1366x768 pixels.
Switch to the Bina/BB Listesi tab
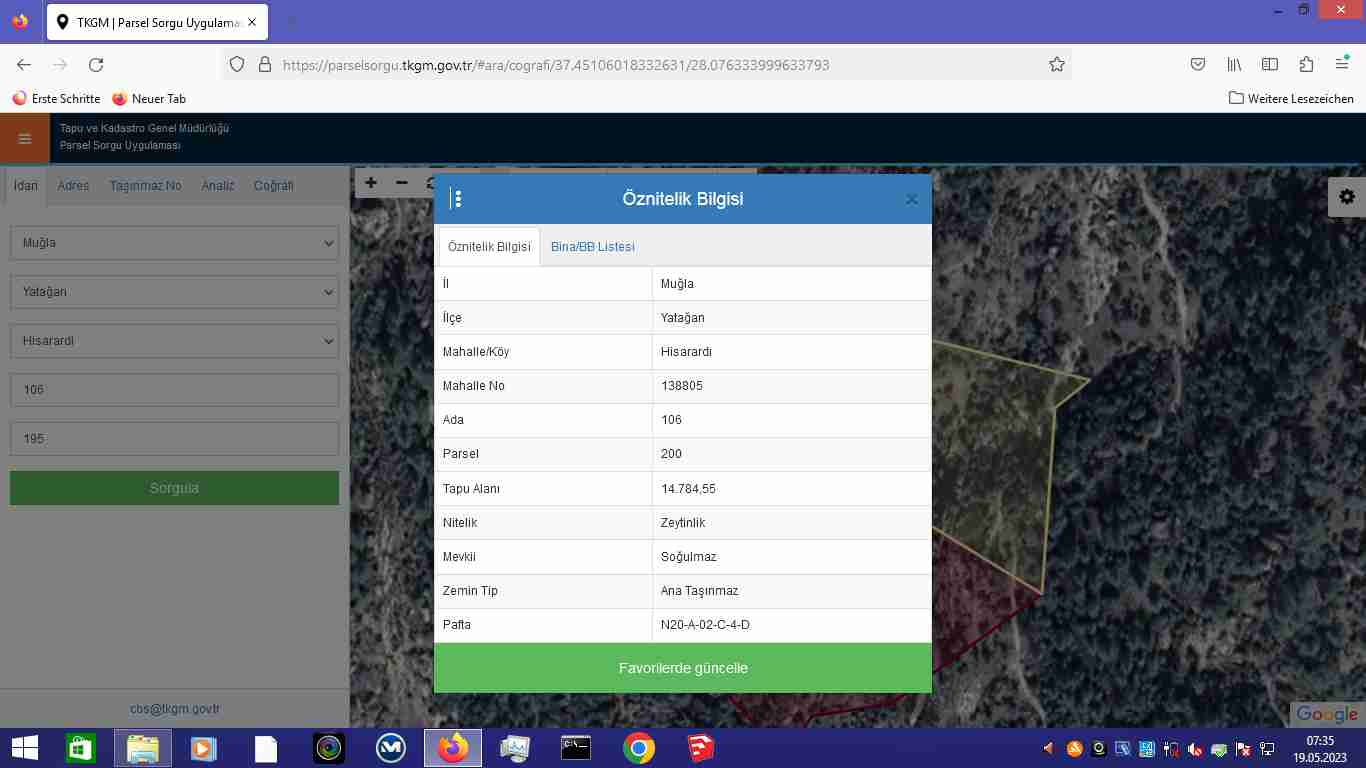(592, 247)
